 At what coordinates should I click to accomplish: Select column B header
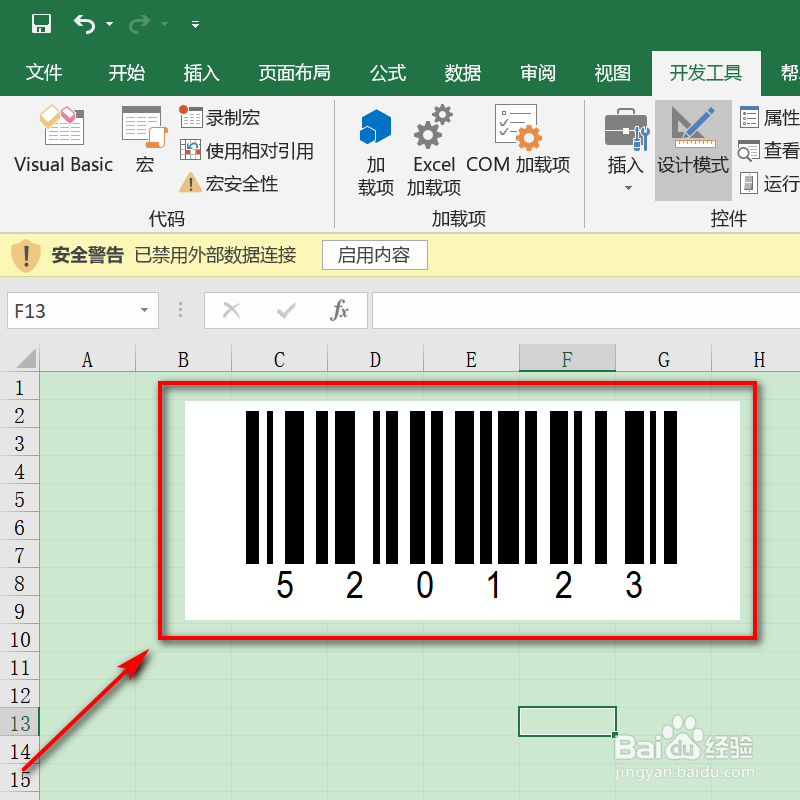tap(183, 359)
